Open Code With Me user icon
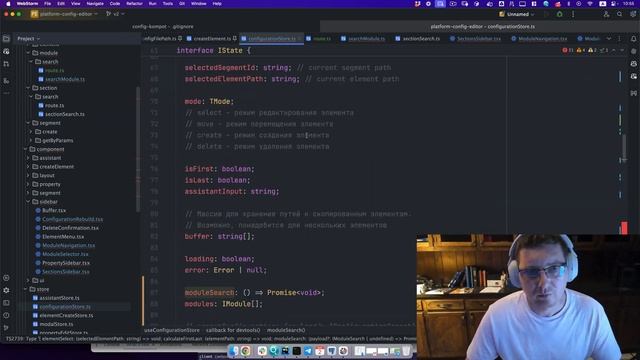This screenshot has width=640, height=360. pyautogui.click(x=606, y=14)
